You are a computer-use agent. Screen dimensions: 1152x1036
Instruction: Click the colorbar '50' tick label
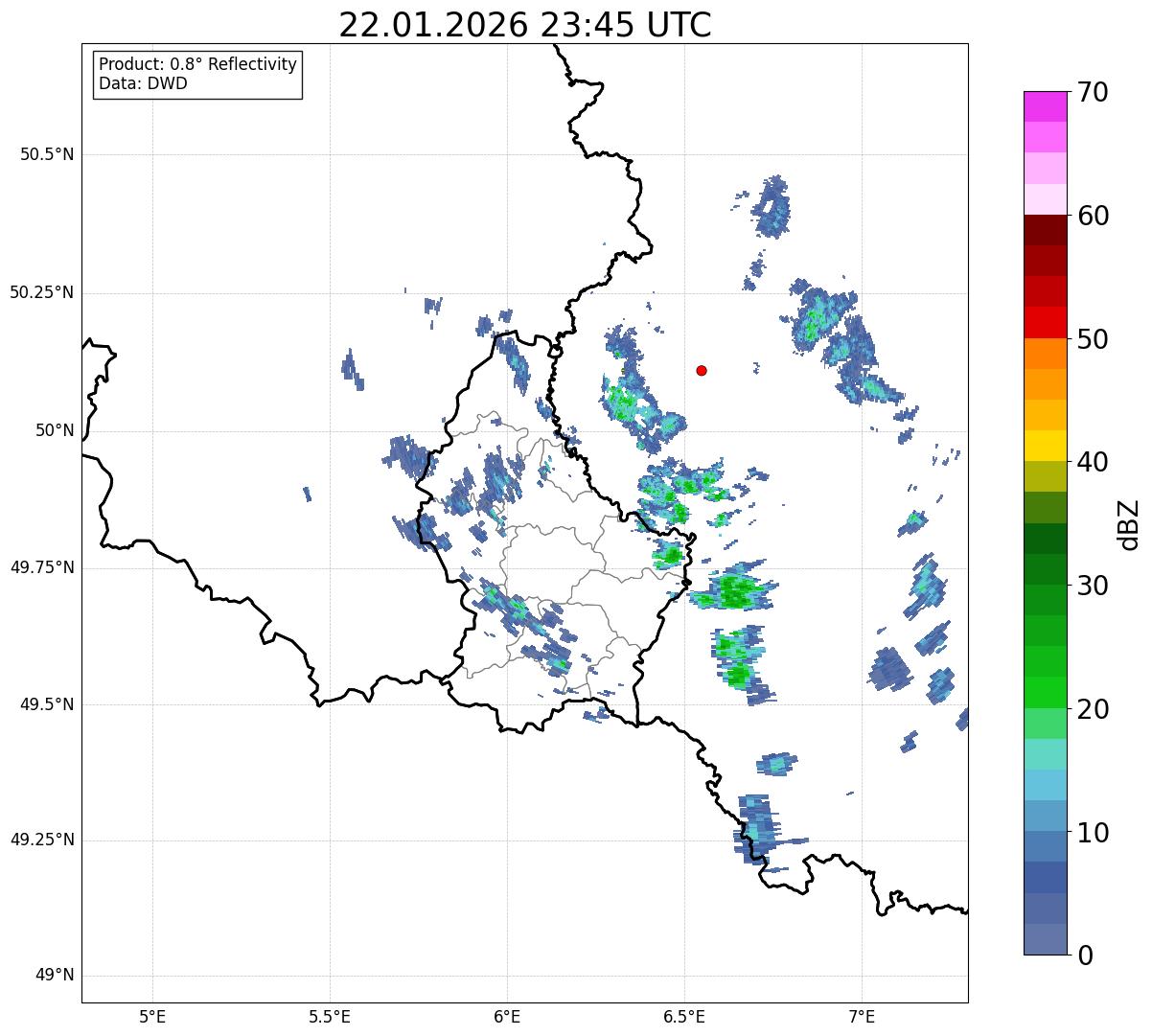coord(1093,339)
